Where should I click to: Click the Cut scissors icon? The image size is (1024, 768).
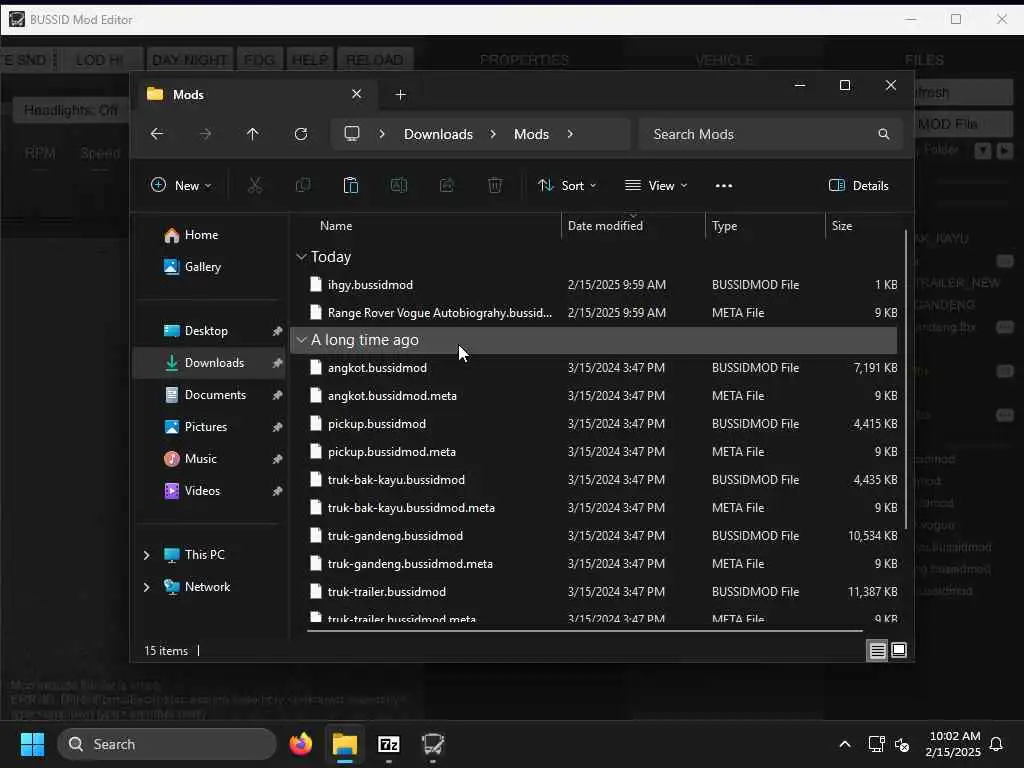[255, 185]
